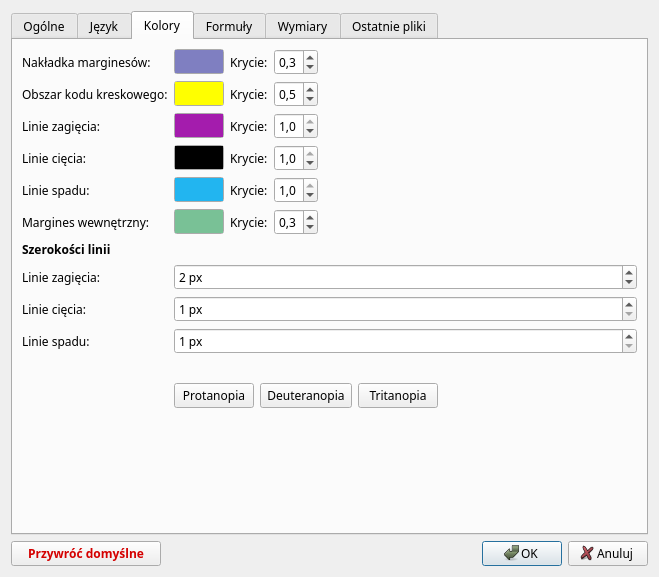Image resolution: width=659 pixels, height=577 pixels.
Task: Apply the Deuteranopia color preset
Action: point(306,396)
